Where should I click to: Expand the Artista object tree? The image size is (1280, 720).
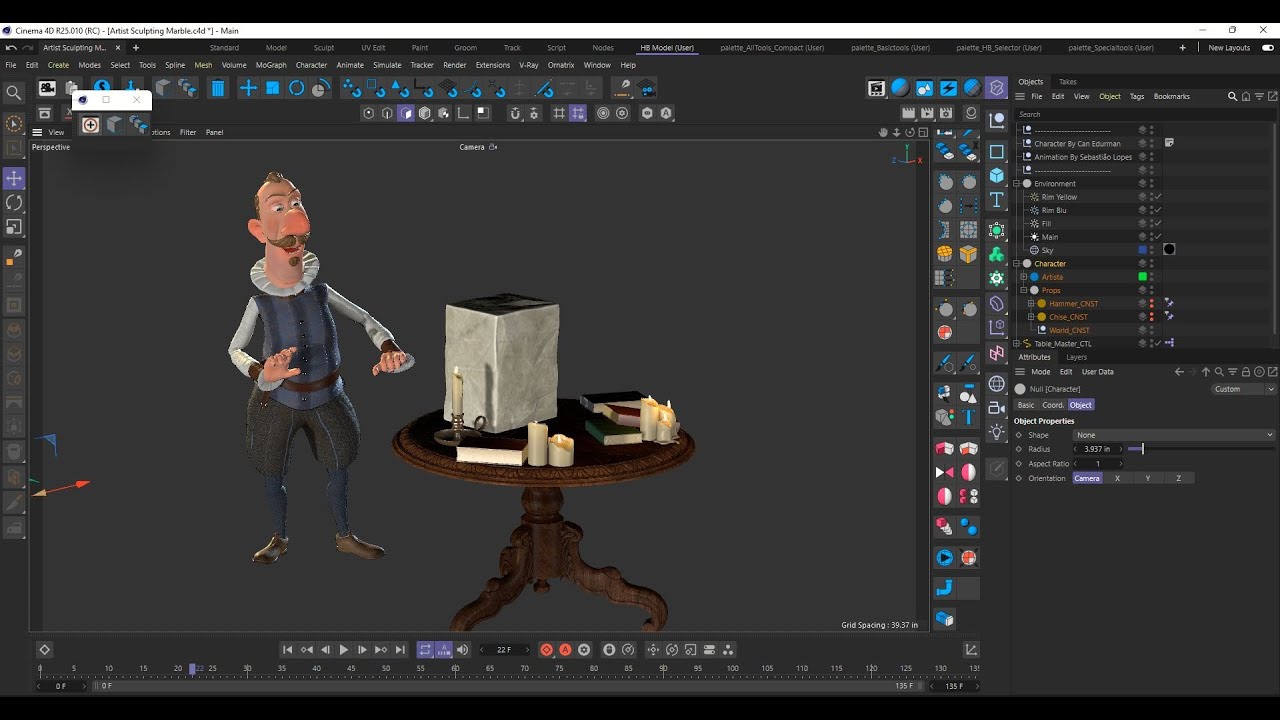[x=1024, y=277]
